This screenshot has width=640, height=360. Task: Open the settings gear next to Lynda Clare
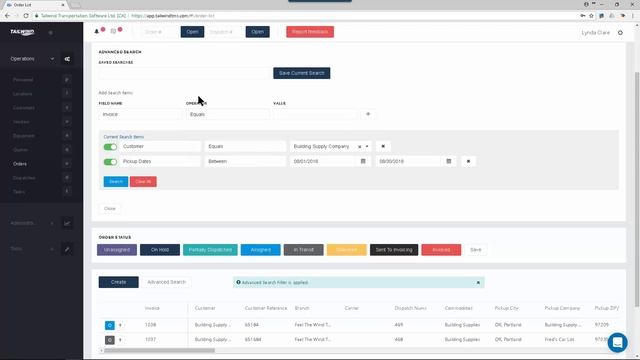pyautogui.click(x=620, y=33)
